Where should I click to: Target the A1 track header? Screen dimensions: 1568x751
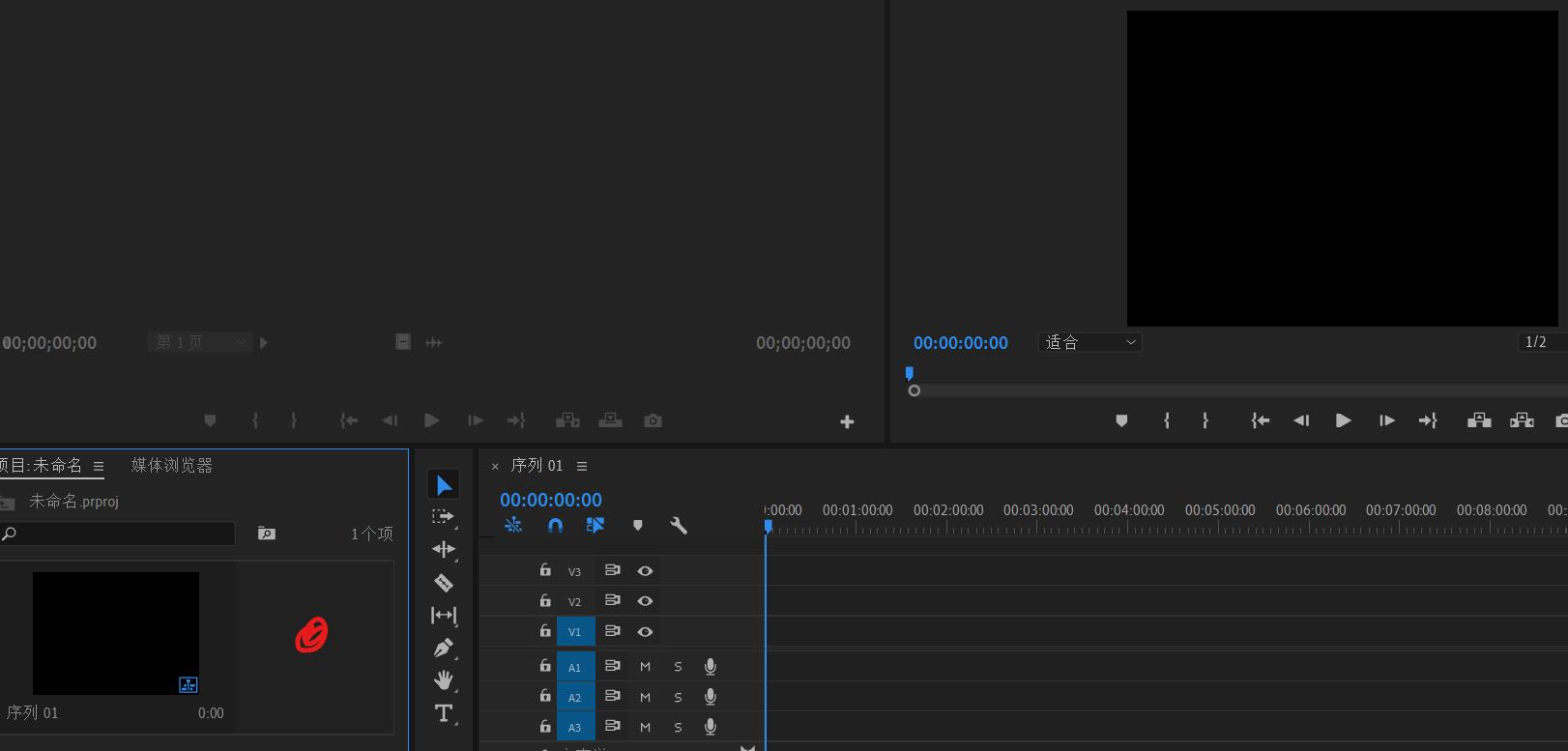point(575,667)
